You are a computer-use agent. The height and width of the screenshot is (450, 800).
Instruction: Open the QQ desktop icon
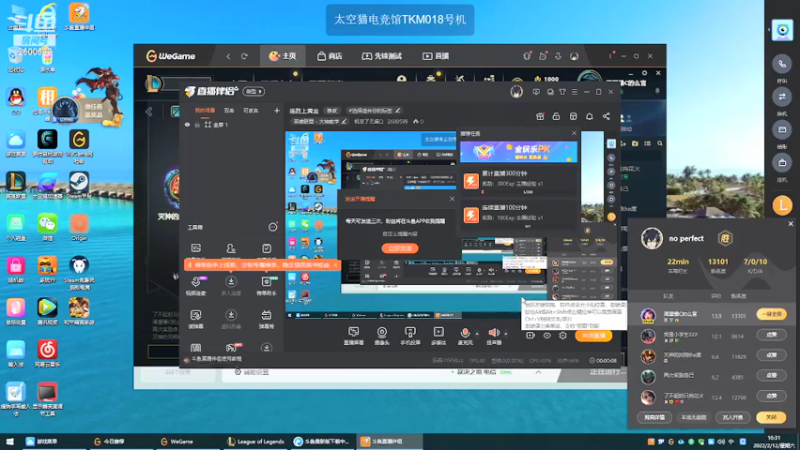pos(16,100)
